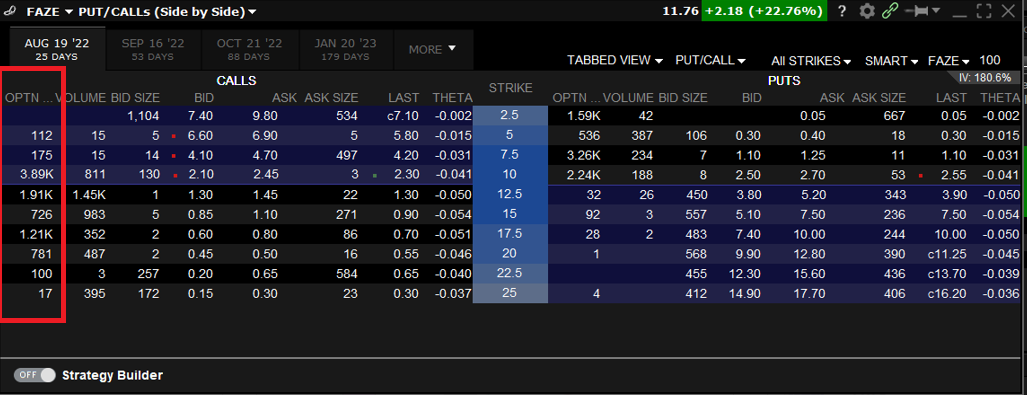1027x395 pixels.
Task: Switch to the SEP 16 '22 expiration tab
Action: 153,50
